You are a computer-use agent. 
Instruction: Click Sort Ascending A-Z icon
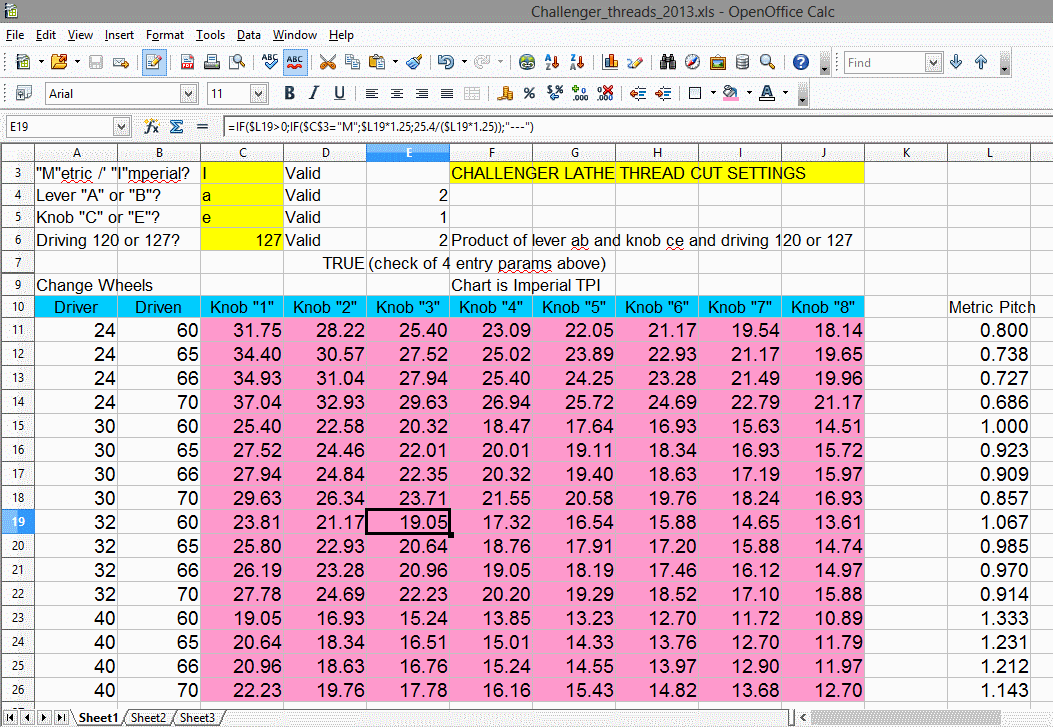(x=552, y=62)
